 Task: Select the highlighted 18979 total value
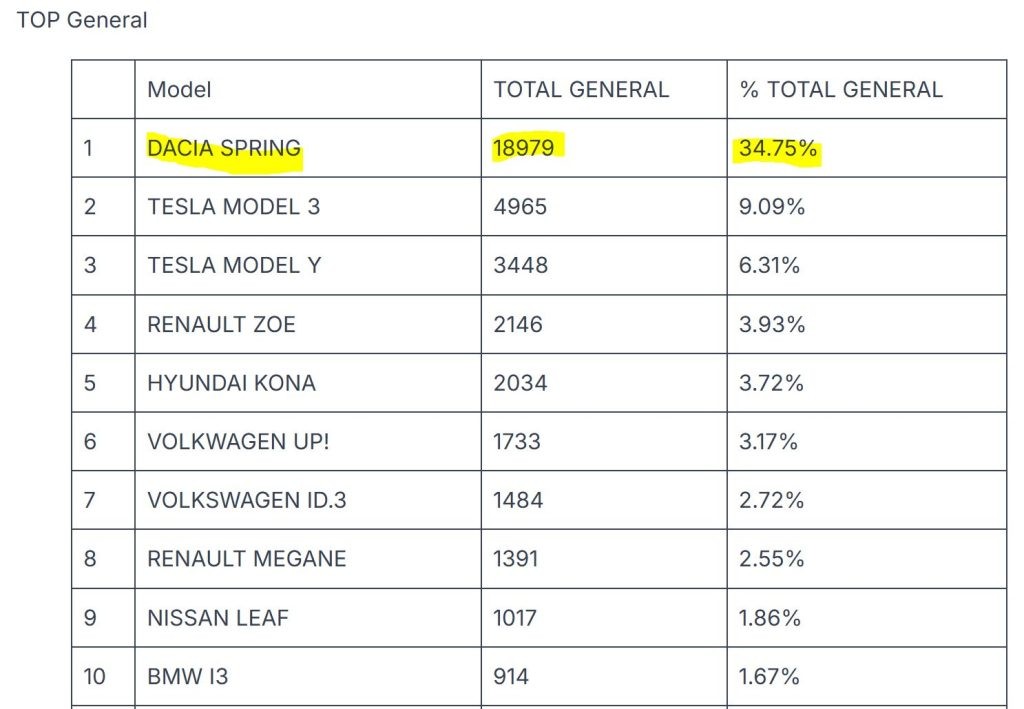click(529, 148)
